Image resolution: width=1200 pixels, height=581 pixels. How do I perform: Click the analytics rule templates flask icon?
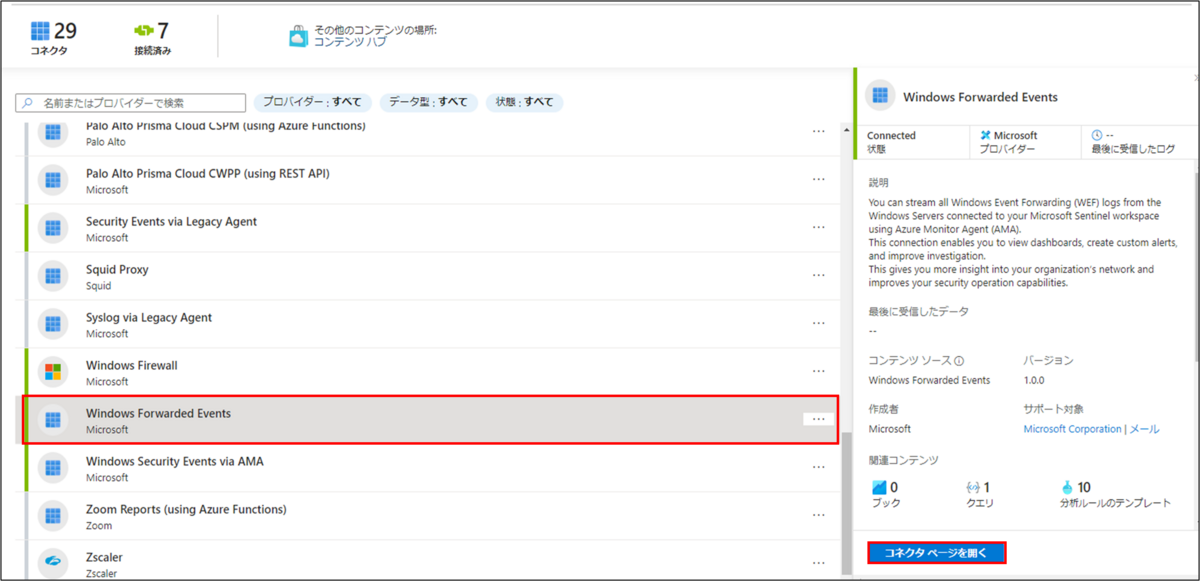(1067, 487)
